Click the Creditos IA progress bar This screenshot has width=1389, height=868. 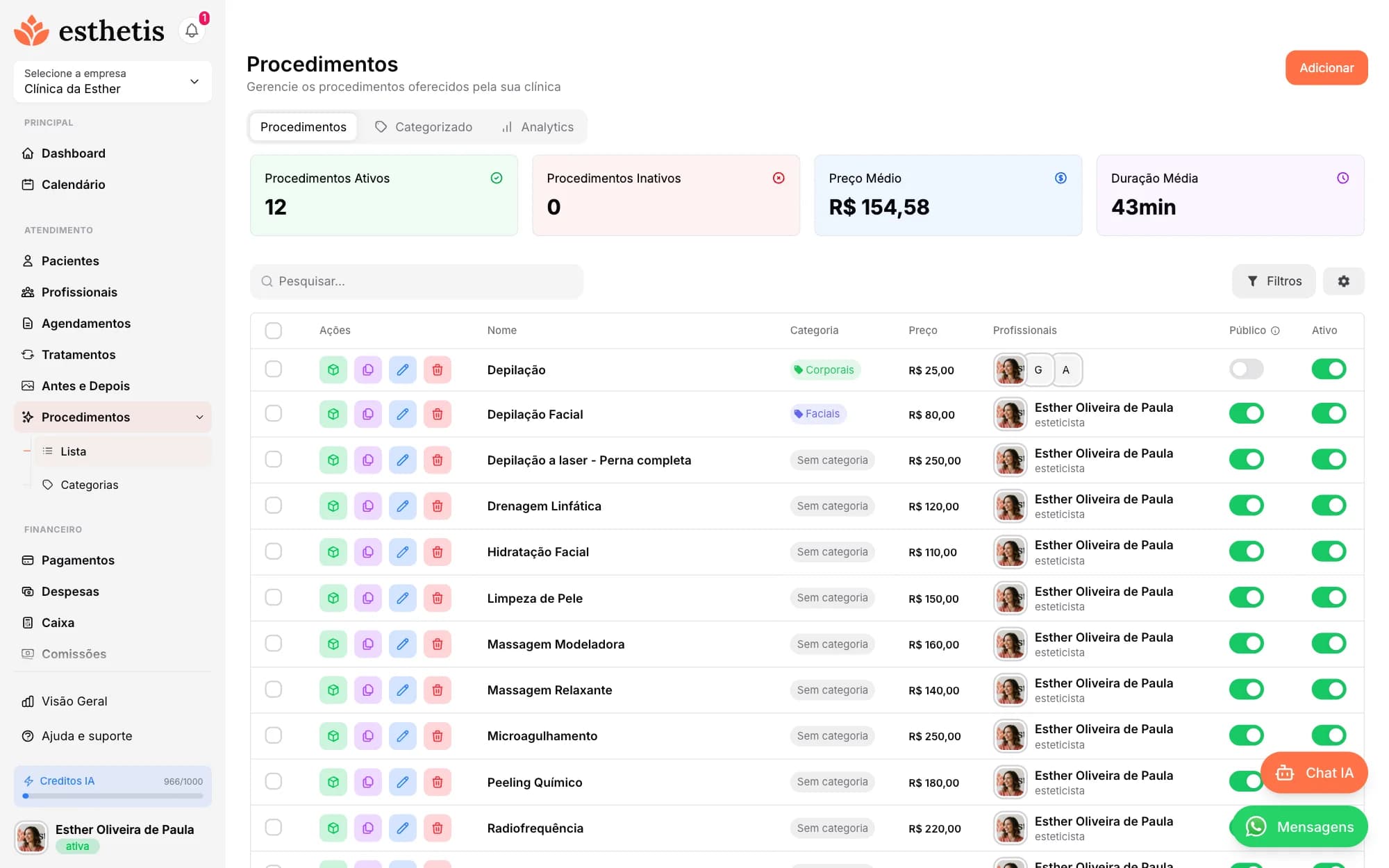(x=113, y=796)
